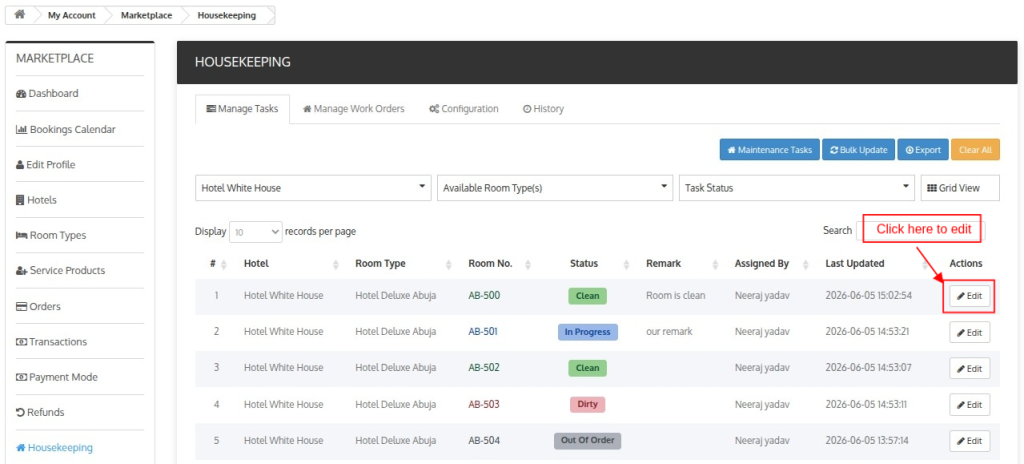
Task: Change records per page display selector
Action: click(255, 231)
